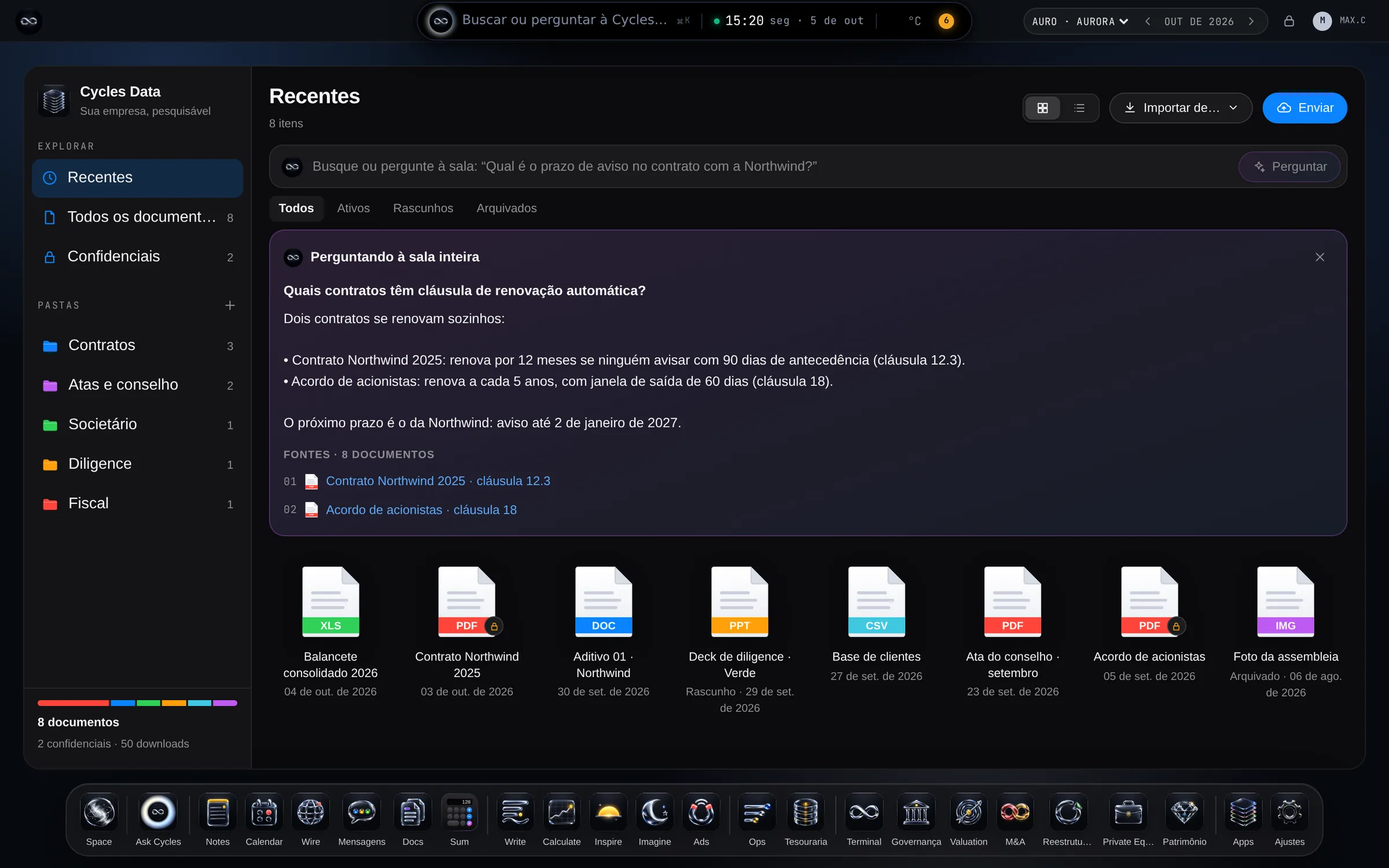Image resolution: width=1389 pixels, height=868 pixels.
Task: Open Patrimônio diamond icon
Action: tap(1184, 819)
